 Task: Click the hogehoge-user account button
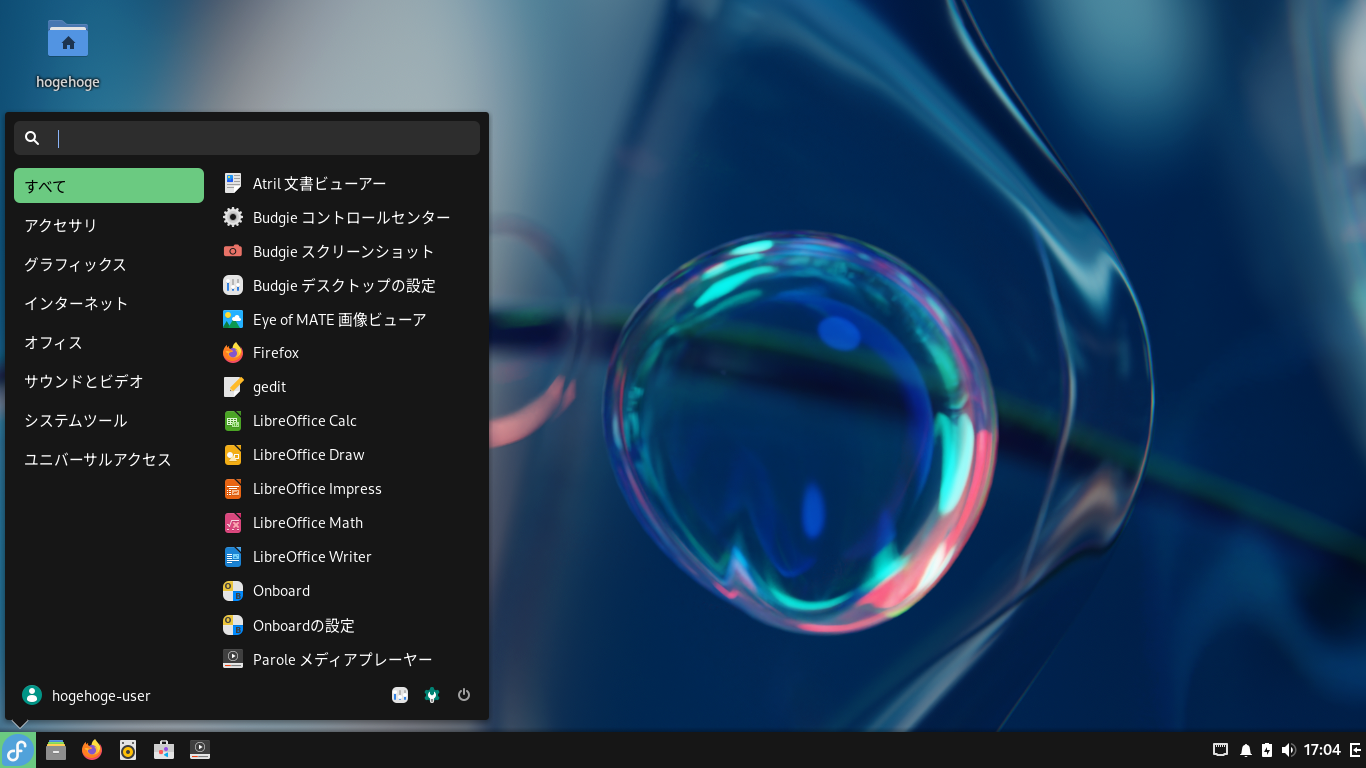tap(86, 695)
